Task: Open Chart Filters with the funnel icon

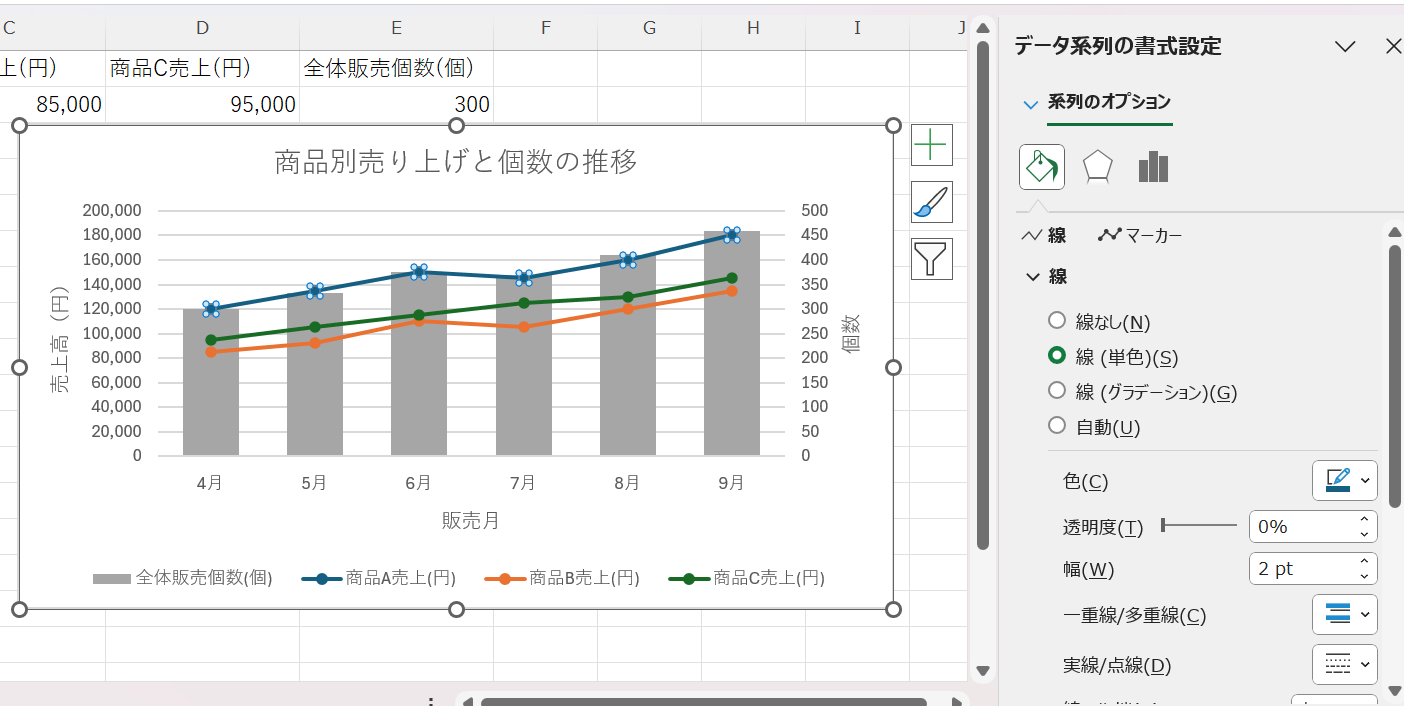Action: (931, 259)
